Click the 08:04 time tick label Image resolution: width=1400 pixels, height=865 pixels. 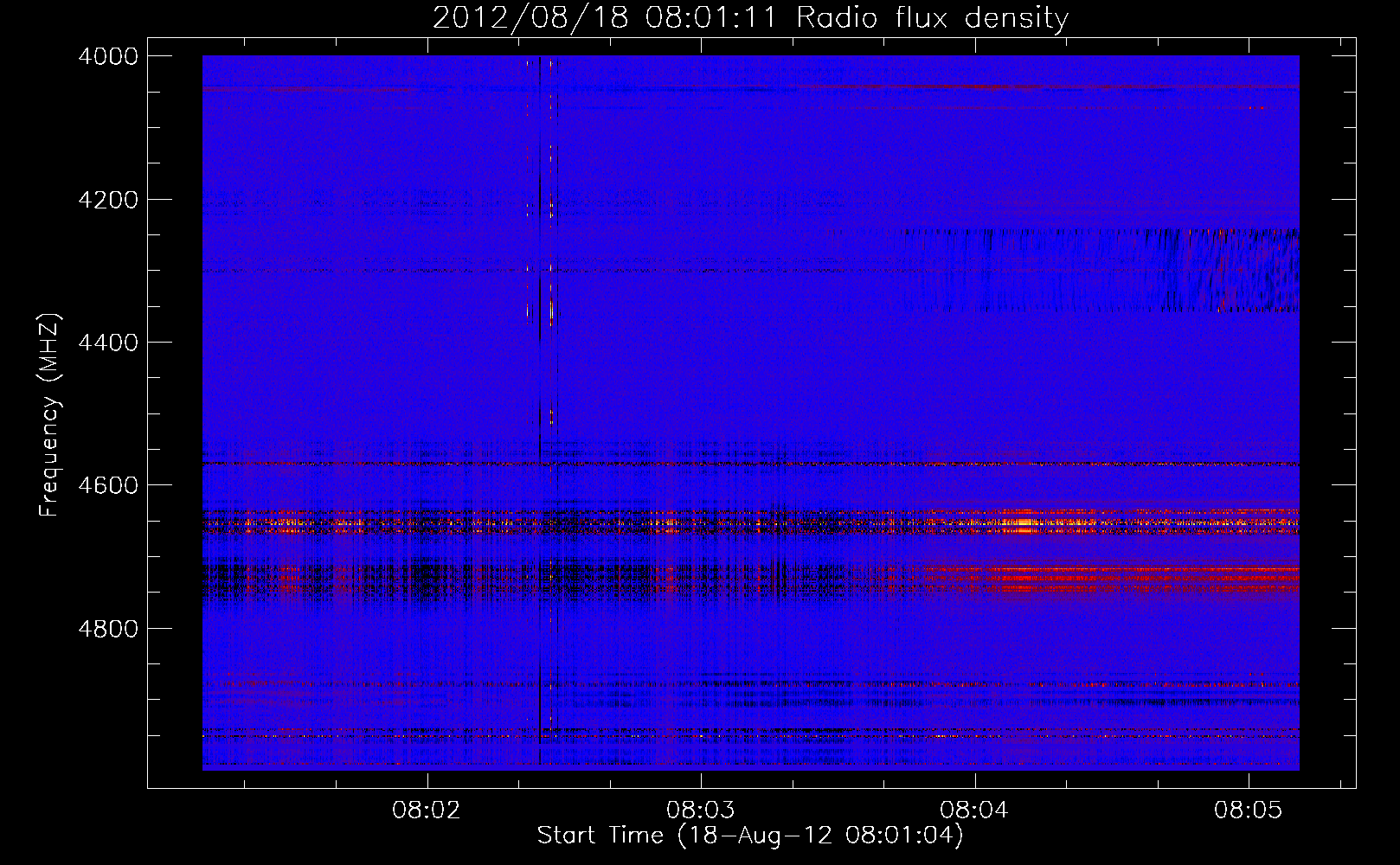coord(974,811)
